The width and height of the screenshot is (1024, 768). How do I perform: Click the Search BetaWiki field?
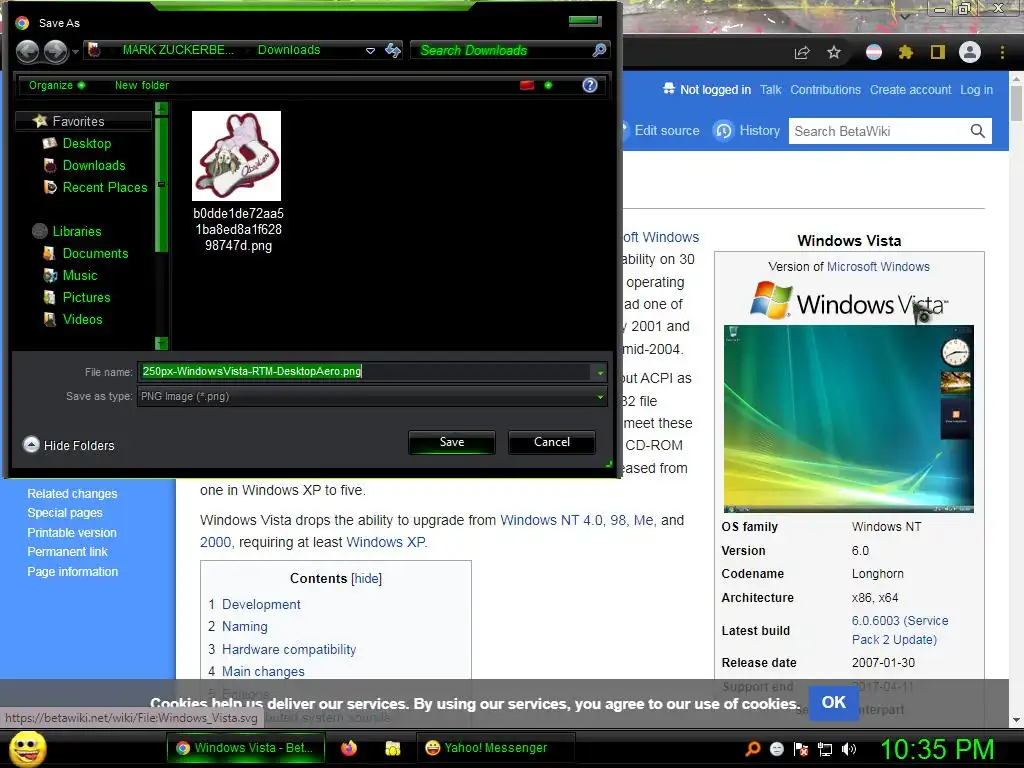(878, 131)
